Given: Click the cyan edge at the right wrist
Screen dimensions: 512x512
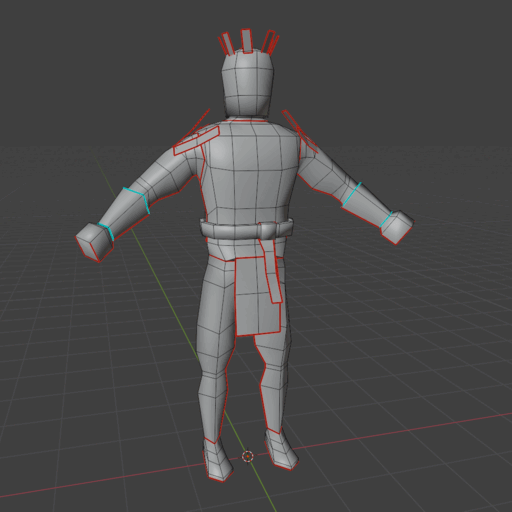Looking at the screenshot, I should [386, 219].
